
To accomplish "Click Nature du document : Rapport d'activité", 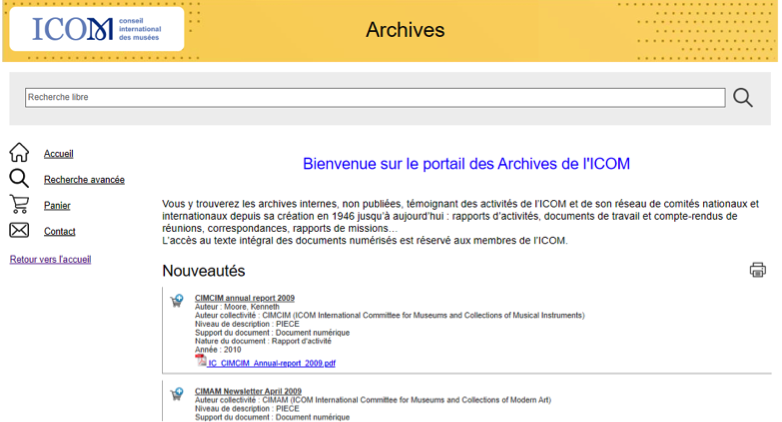I will [x=263, y=341].
